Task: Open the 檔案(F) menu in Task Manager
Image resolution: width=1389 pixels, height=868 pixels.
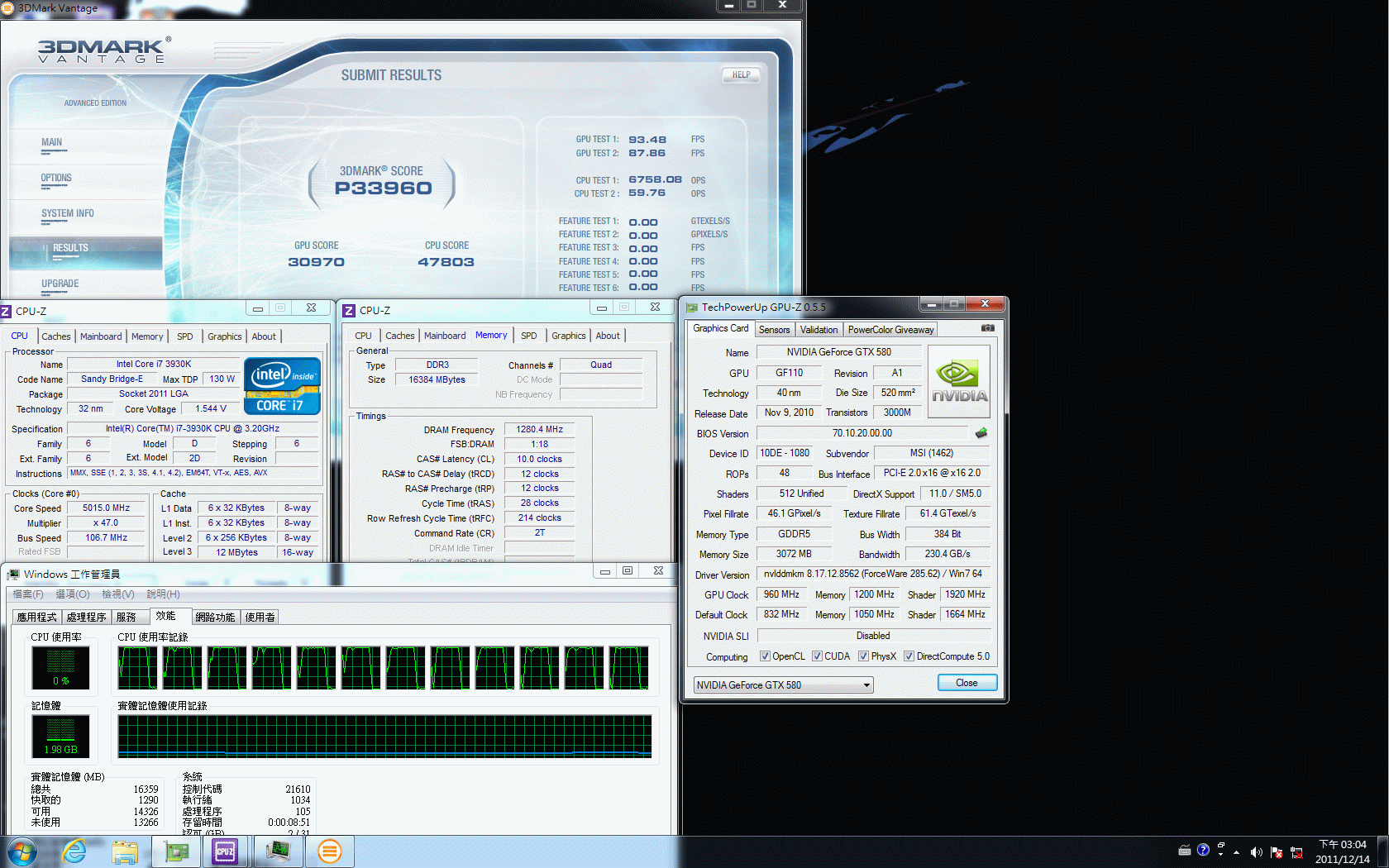Action: pyautogui.click(x=28, y=594)
